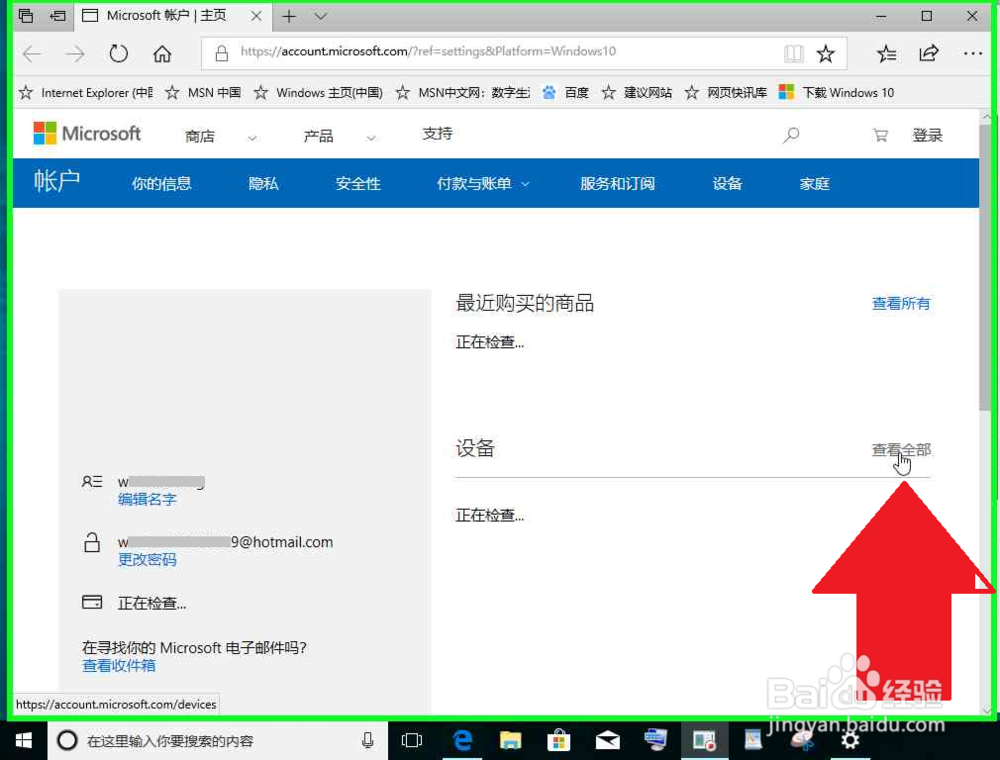This screenshot has width=1000, height=760.
Task: Switch to the 隐私 tab
Action: 263,184
